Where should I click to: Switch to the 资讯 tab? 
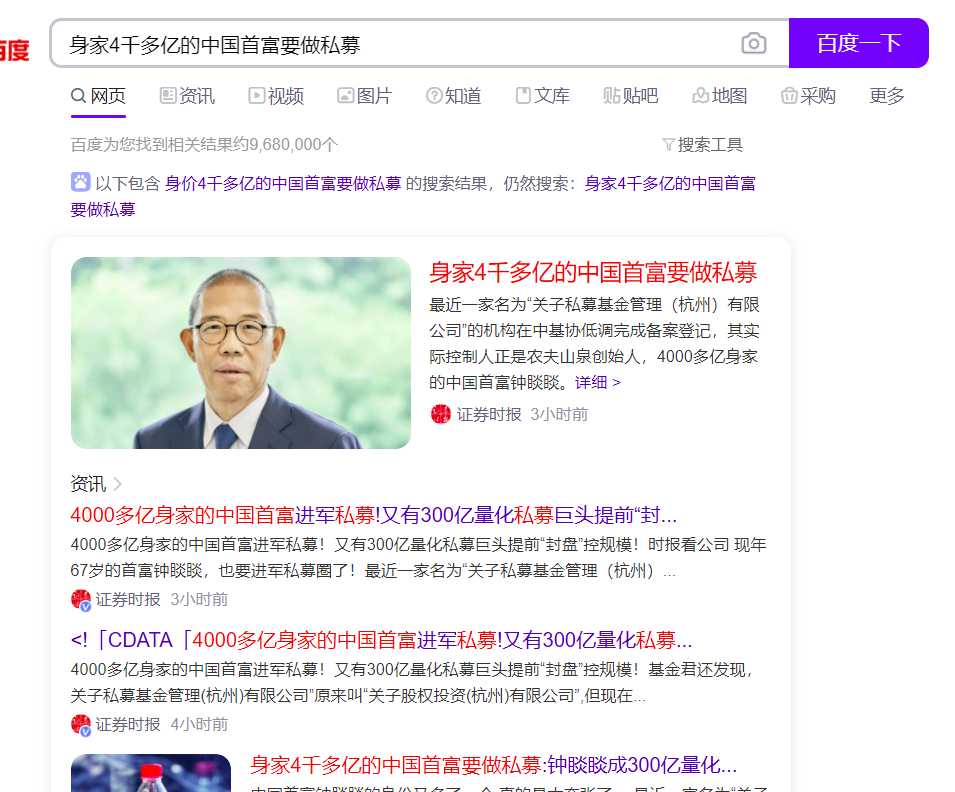[187, 96]
